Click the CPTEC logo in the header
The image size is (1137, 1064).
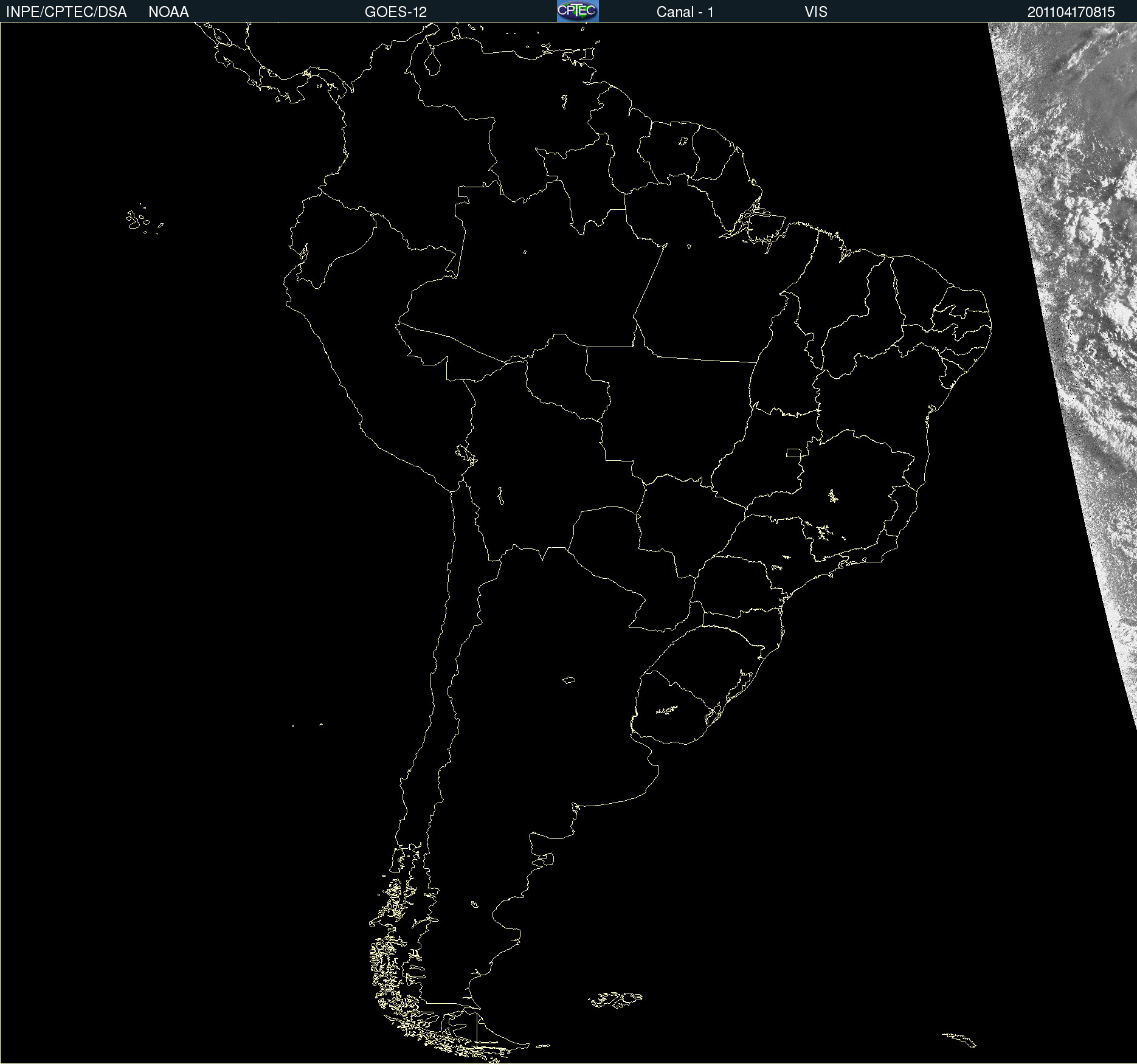(578, 11)
